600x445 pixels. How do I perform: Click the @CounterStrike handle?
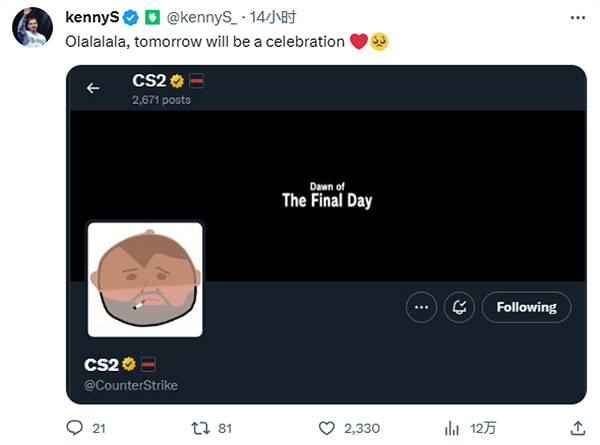(132, 385)
